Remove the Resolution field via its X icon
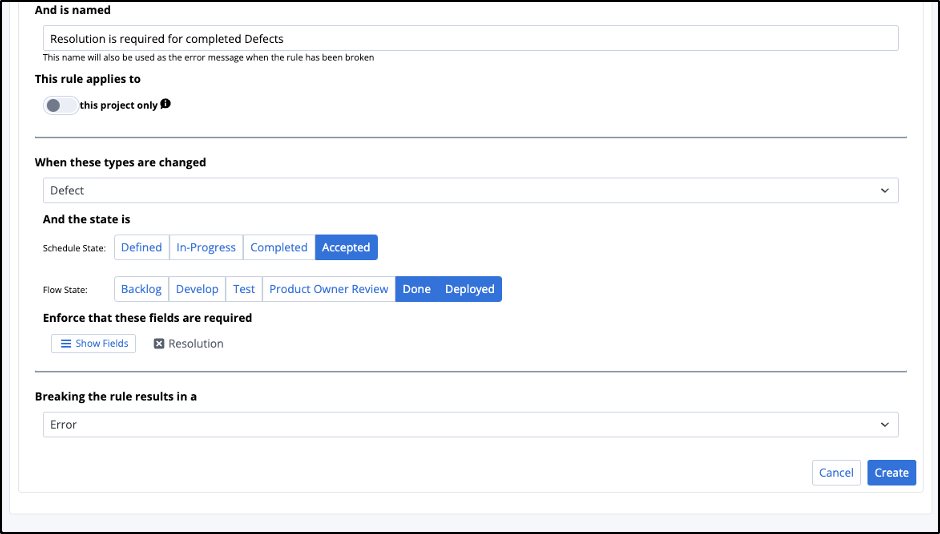 (x=159, y=344)
